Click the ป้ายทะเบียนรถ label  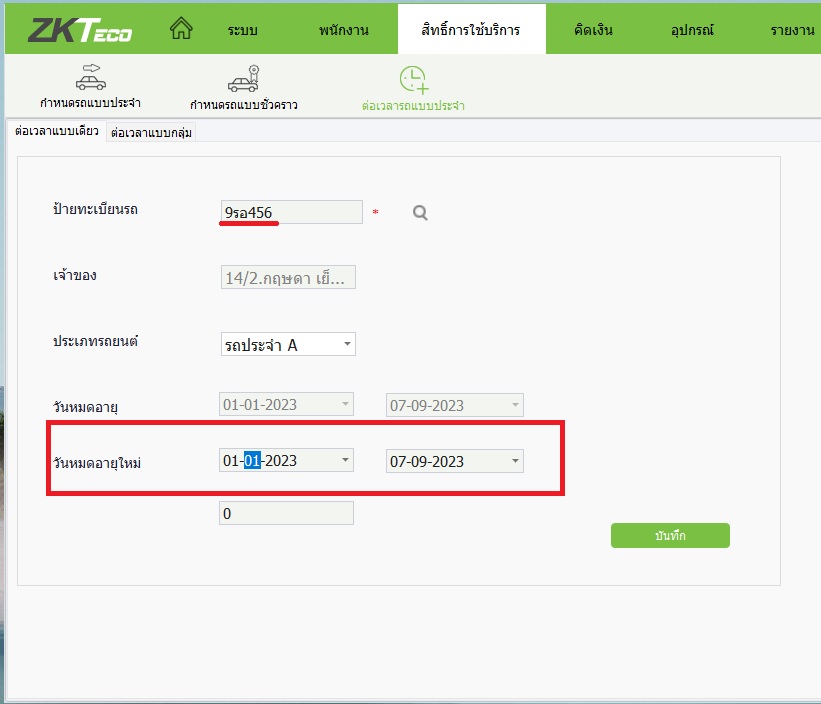click(95, 209)
